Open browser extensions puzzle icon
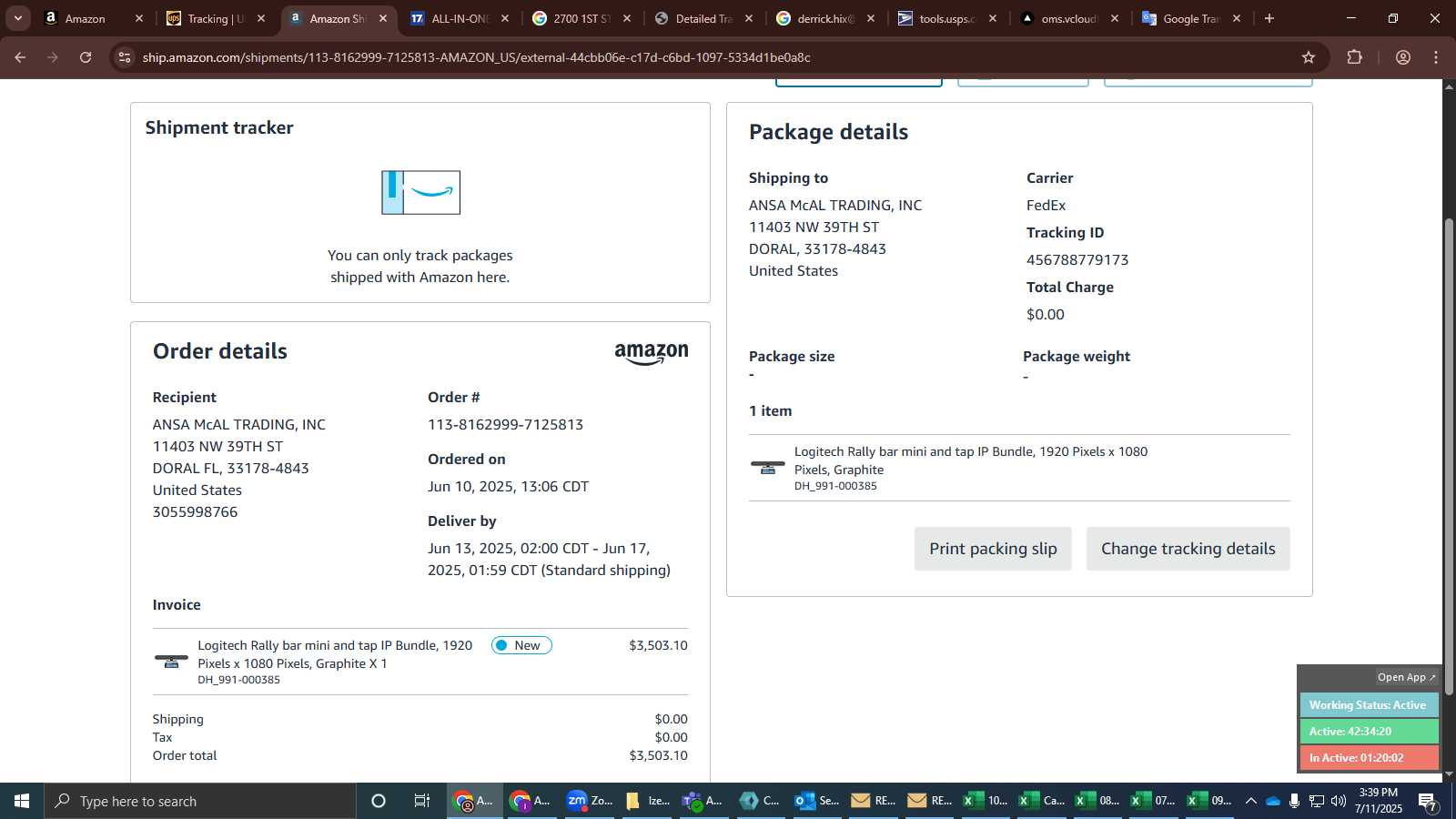The width and height of the screenshot is (1456, 819). (x=1355, y=57)
